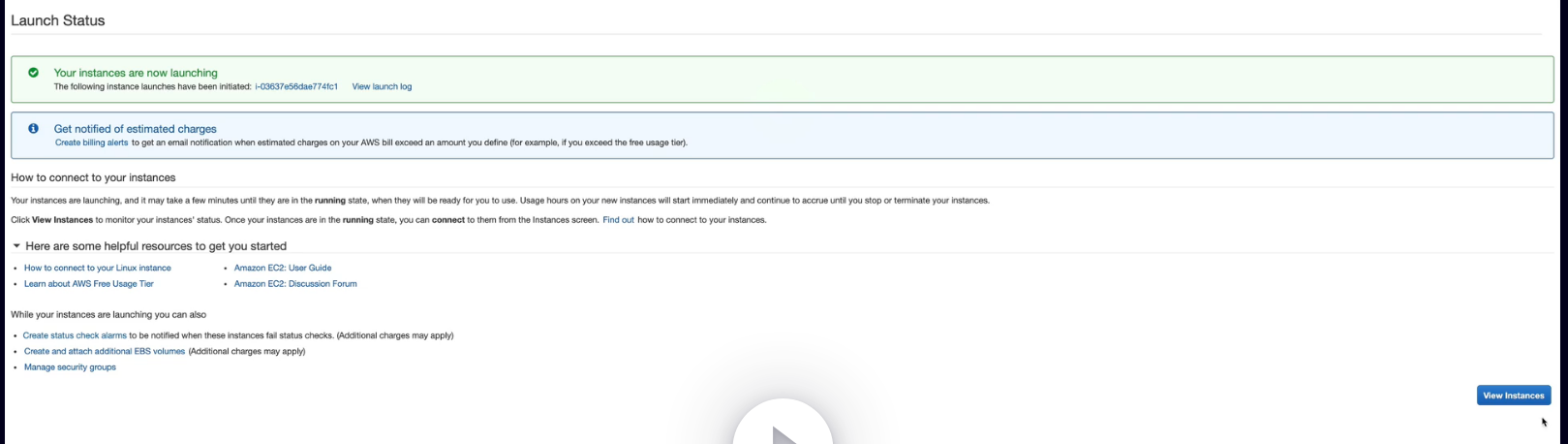This screenshot has width=1568, height=444.
Task: Collapse the helpful resources section triangle
Action: click(x=16, y=246)
